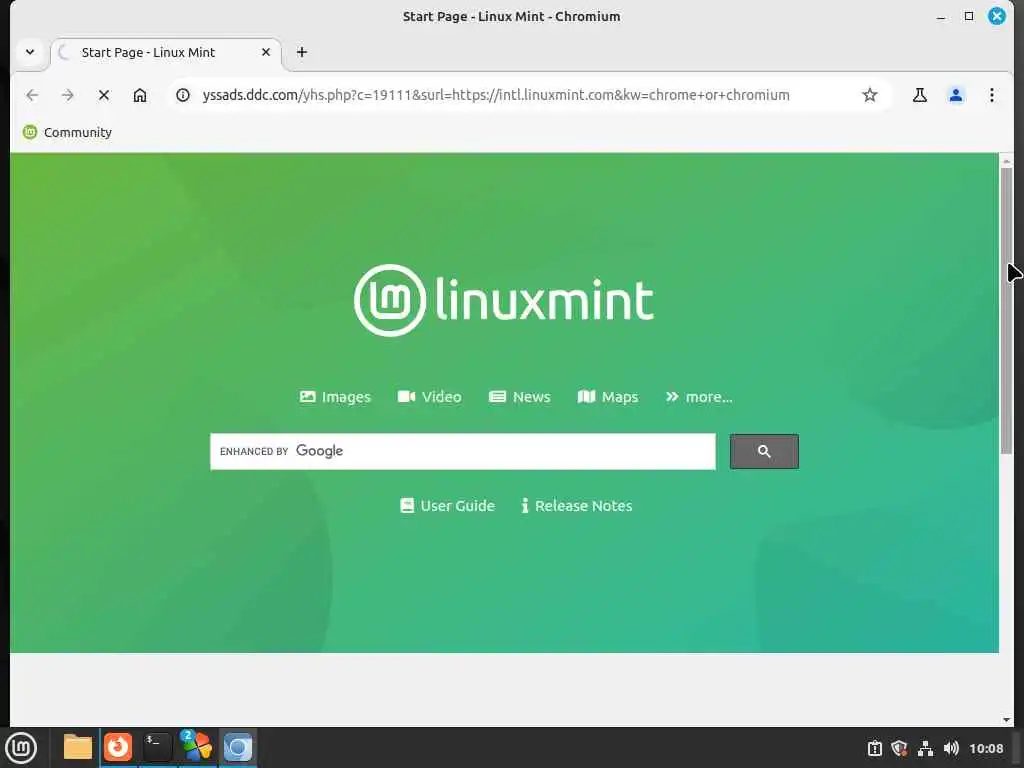Close the Start Page tab
The image size is (1024, 768).
[x=266, y=52]
